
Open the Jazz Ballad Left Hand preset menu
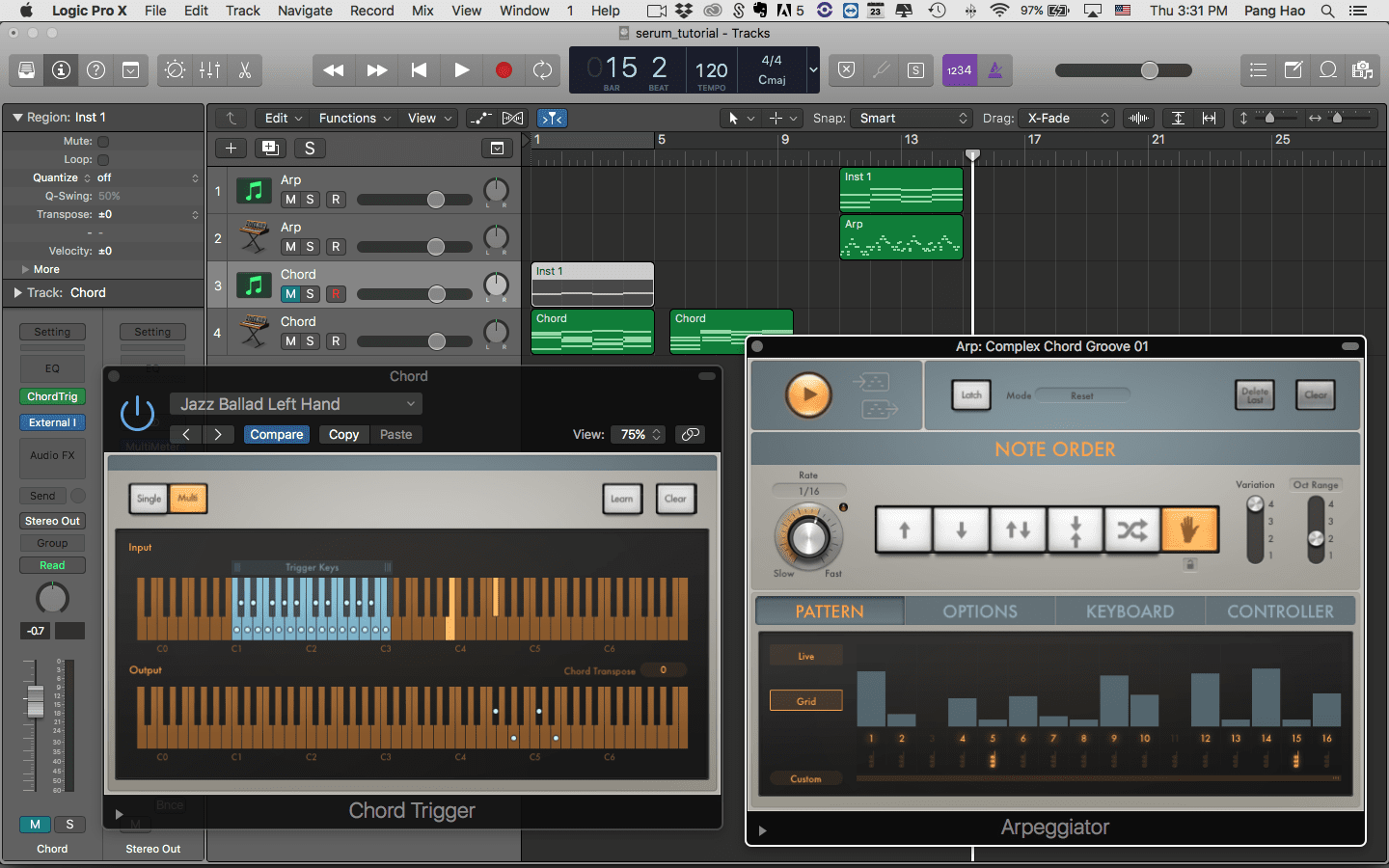click(x=296, y=404)
